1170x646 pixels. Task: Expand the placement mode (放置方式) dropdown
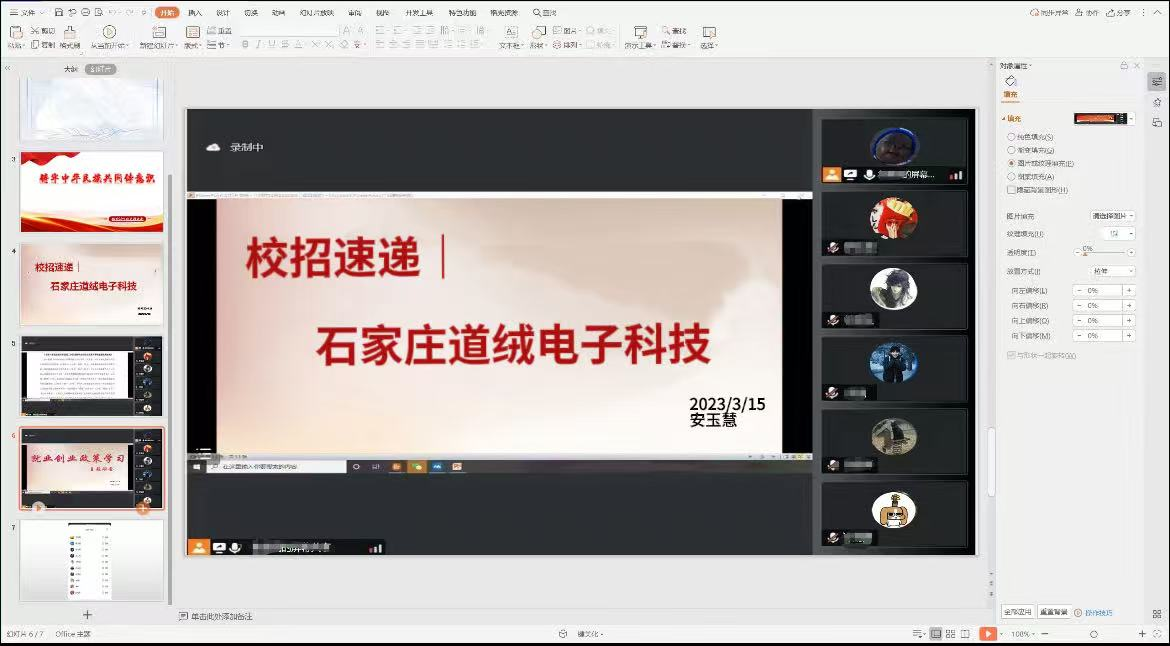[1112, 271]
